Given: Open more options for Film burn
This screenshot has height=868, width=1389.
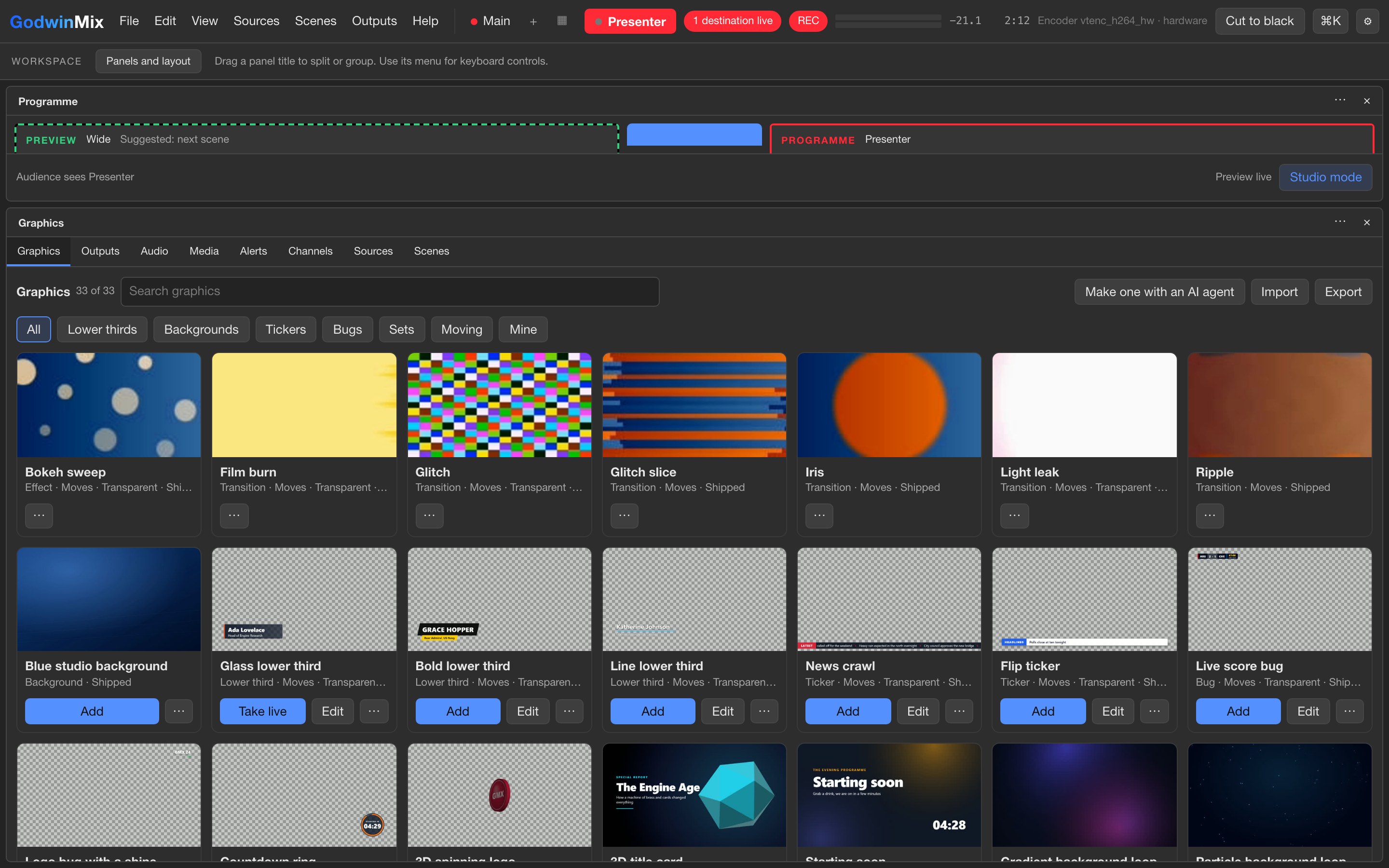Looking at the screenshot, I should (x=234, y=515).
